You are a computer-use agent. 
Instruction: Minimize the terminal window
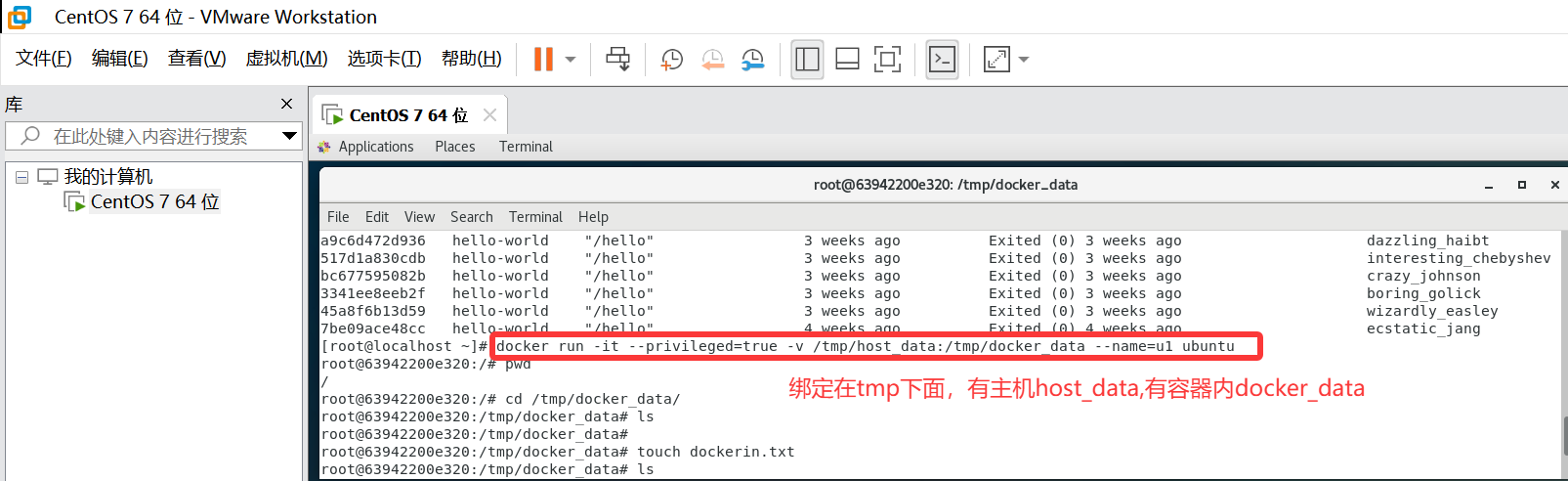[x=1489, y=185]
